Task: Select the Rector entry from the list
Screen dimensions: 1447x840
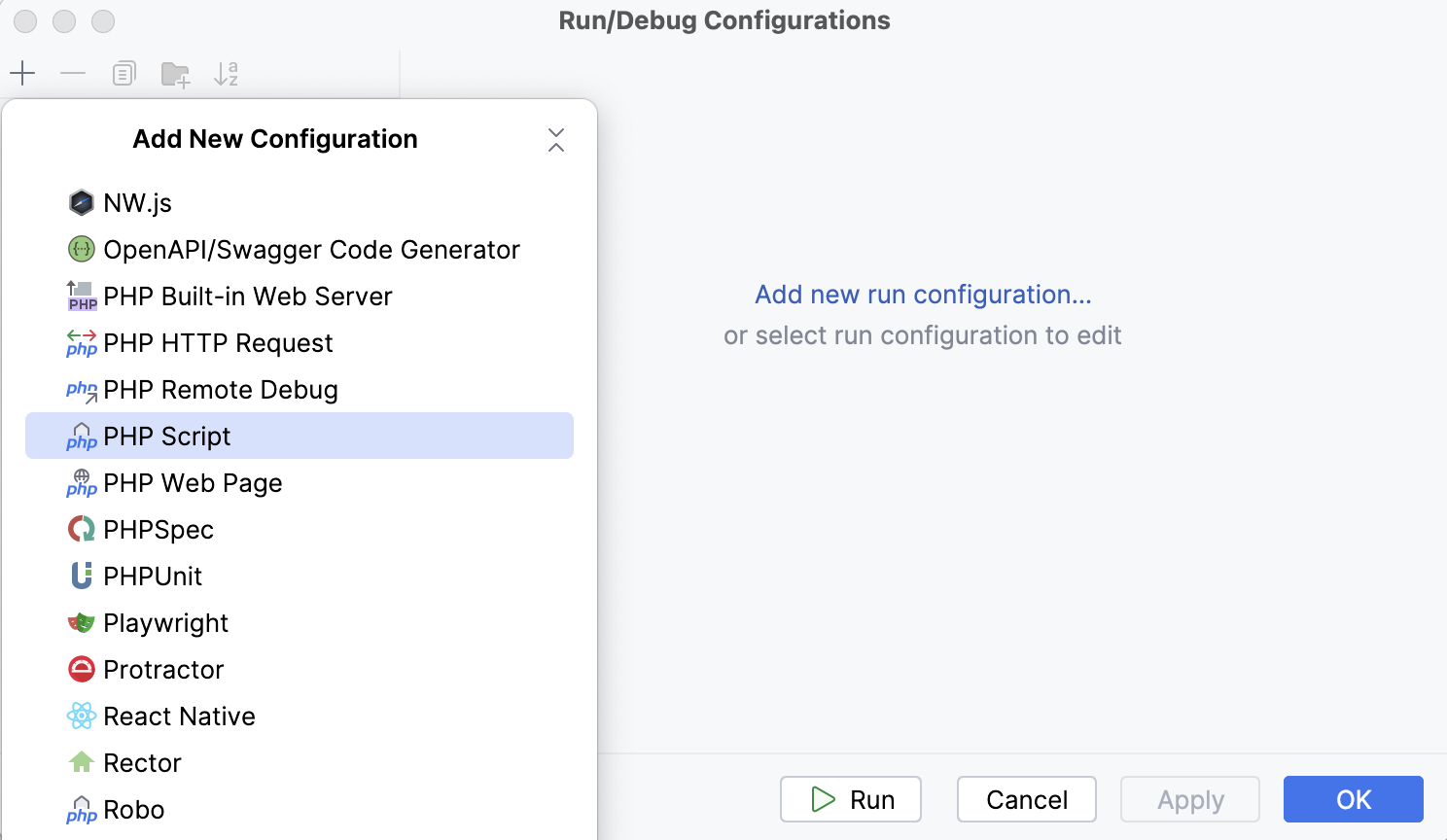Action: 142,762
